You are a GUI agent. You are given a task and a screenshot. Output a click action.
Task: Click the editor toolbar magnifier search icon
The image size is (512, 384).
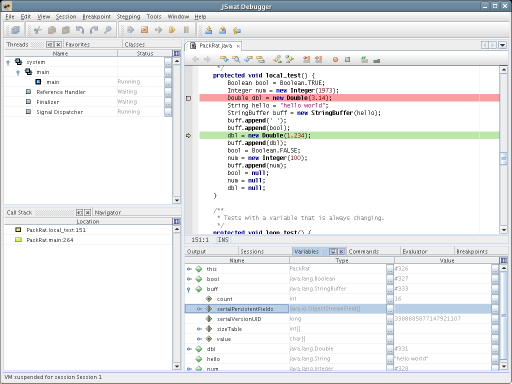tap(236, 59)
